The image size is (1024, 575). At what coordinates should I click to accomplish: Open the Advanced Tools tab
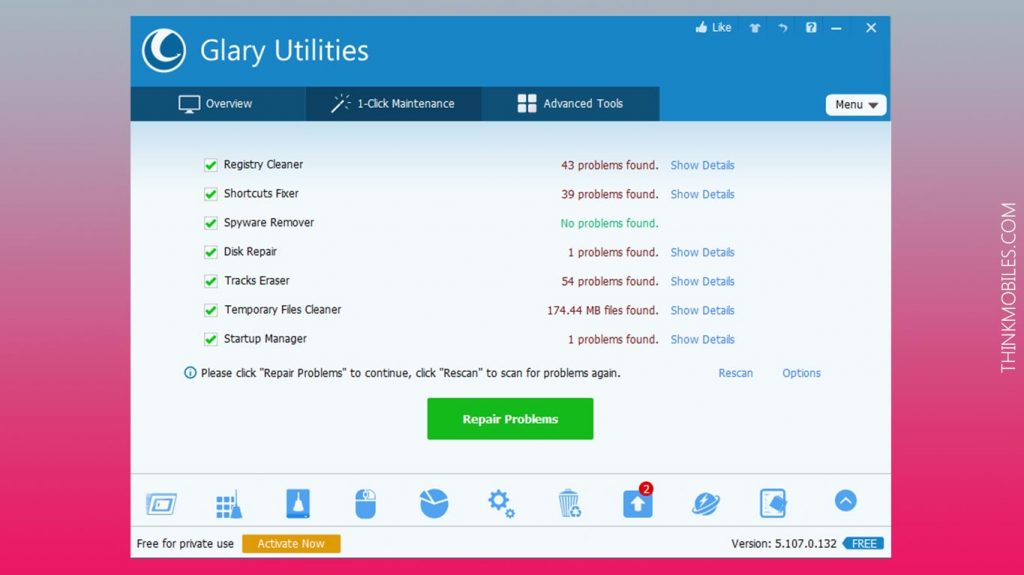(570, 104)
